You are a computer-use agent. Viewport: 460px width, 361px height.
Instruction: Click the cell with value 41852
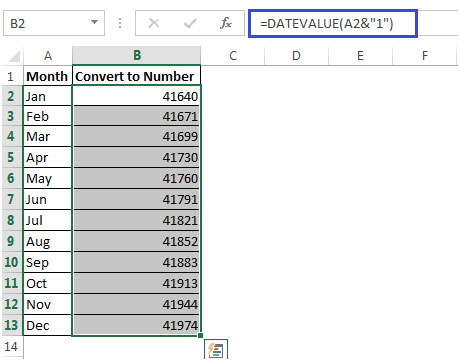click(x=136, y=241)
